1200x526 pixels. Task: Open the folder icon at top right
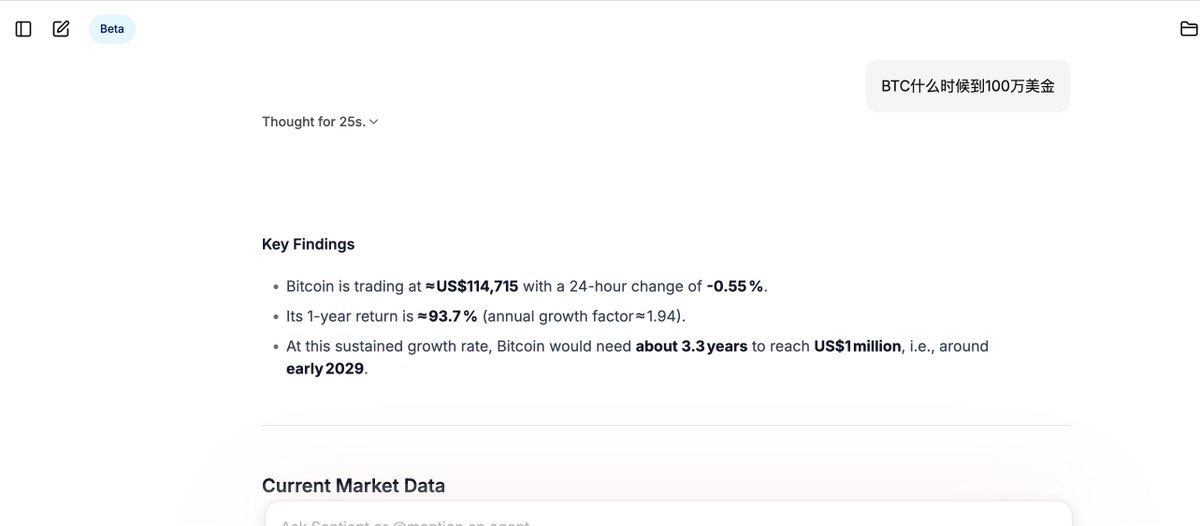(1189, 29)
